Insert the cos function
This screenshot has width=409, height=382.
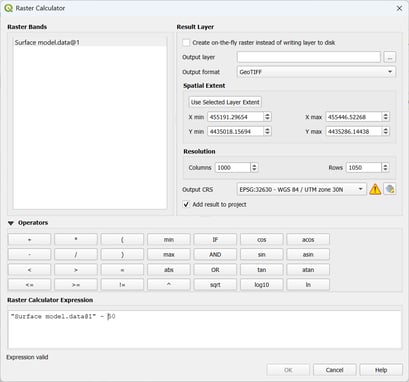262,239
